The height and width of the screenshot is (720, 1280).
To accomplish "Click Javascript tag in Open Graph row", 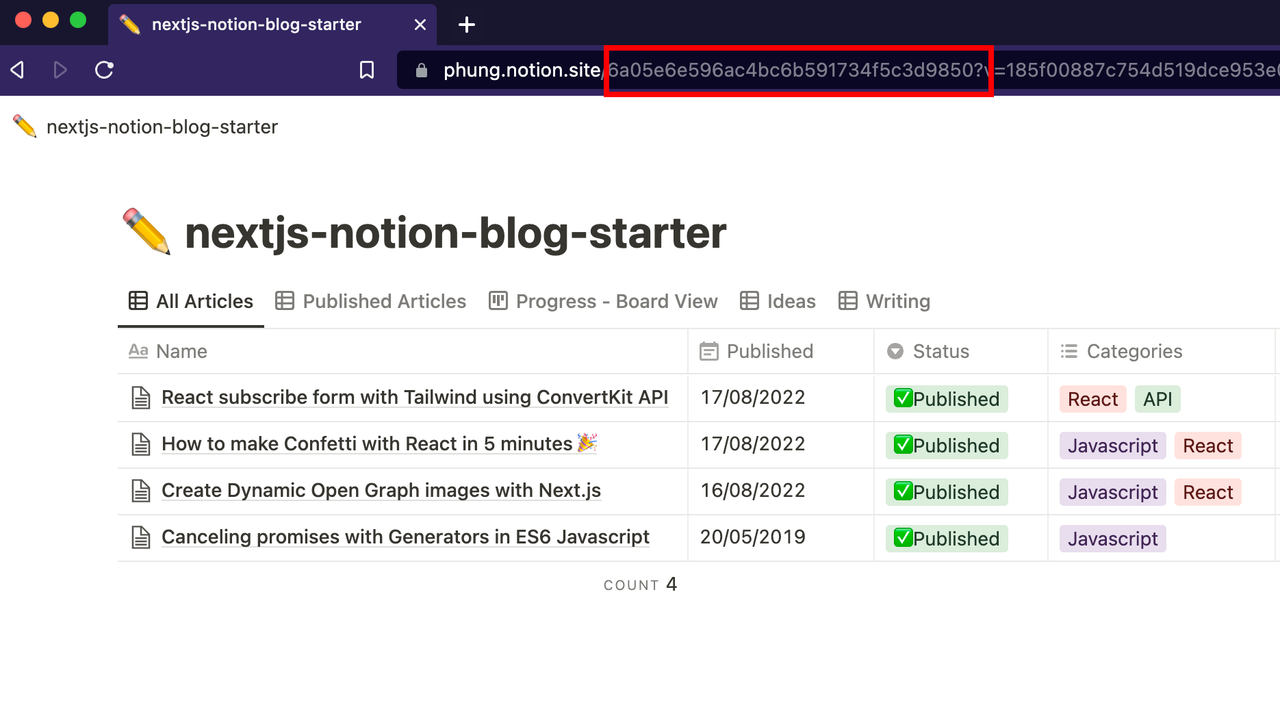I will coord(1113,492).
